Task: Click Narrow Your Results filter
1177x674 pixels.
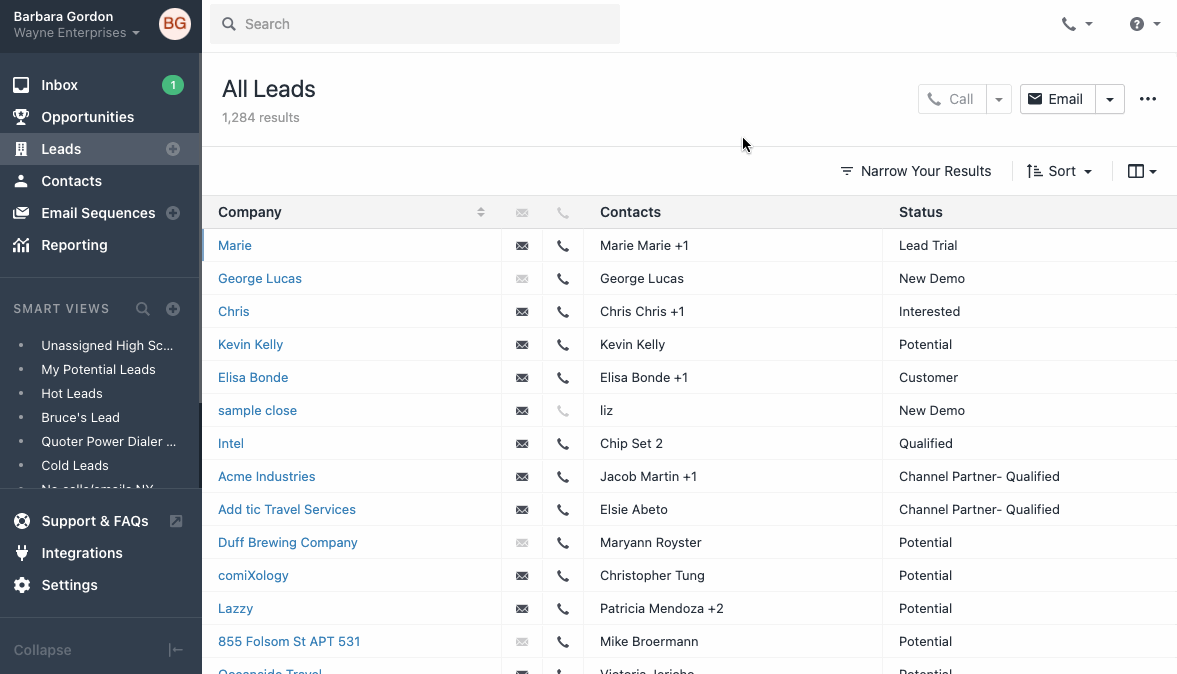Action: [x=916, y=171]
